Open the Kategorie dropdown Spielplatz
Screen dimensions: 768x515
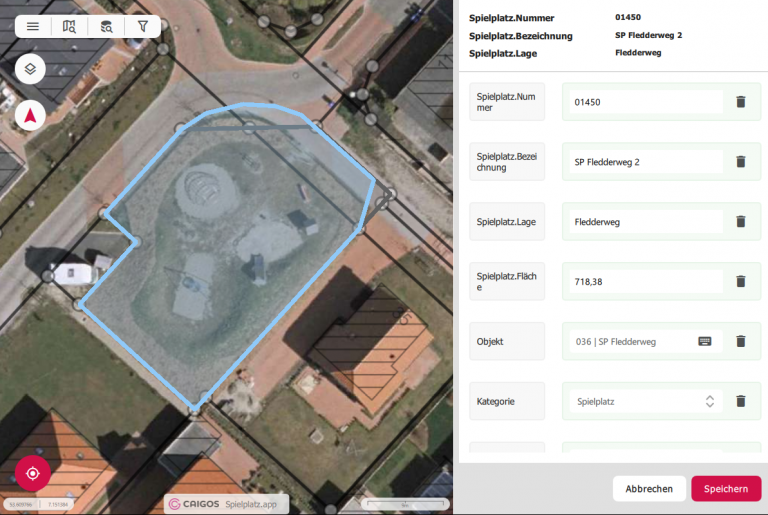click(646, 401)
